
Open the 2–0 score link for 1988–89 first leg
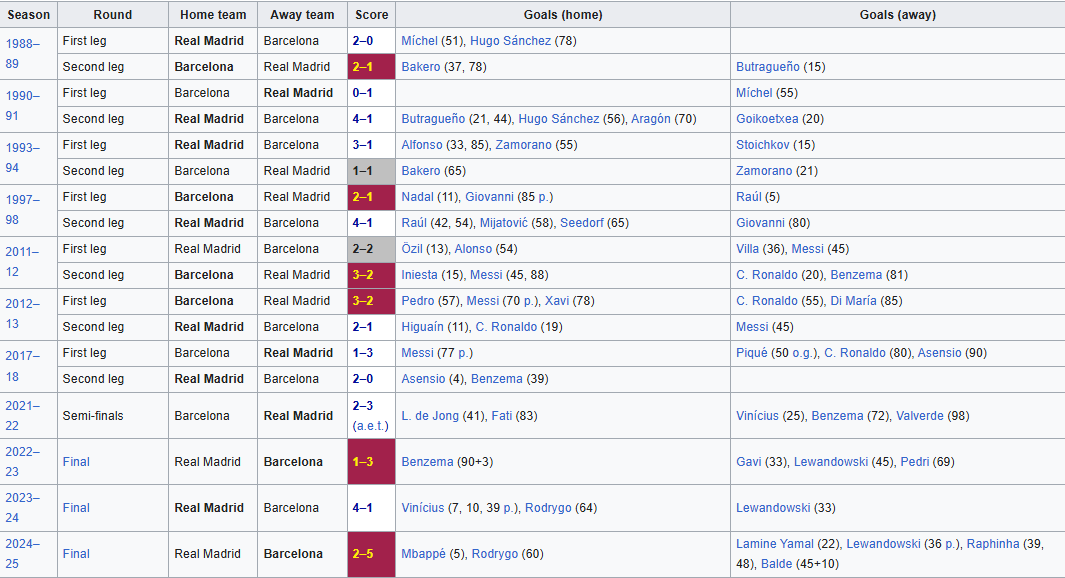pyautogui.click(x=363, y=41)
